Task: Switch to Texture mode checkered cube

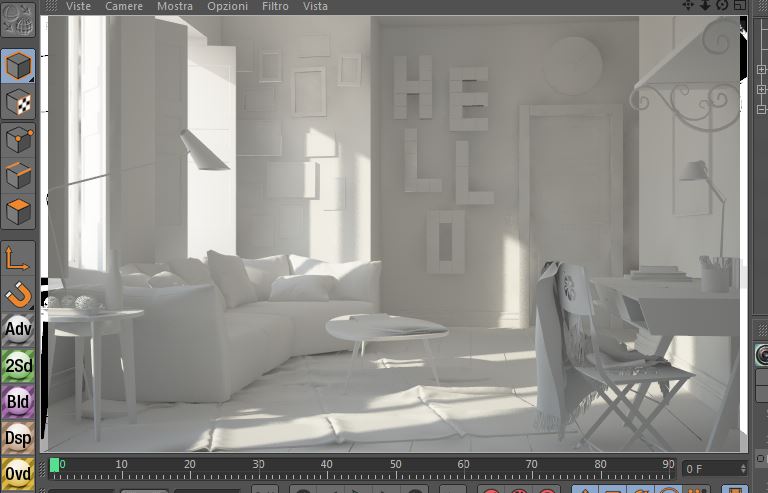Action: [x=18, y=102]
